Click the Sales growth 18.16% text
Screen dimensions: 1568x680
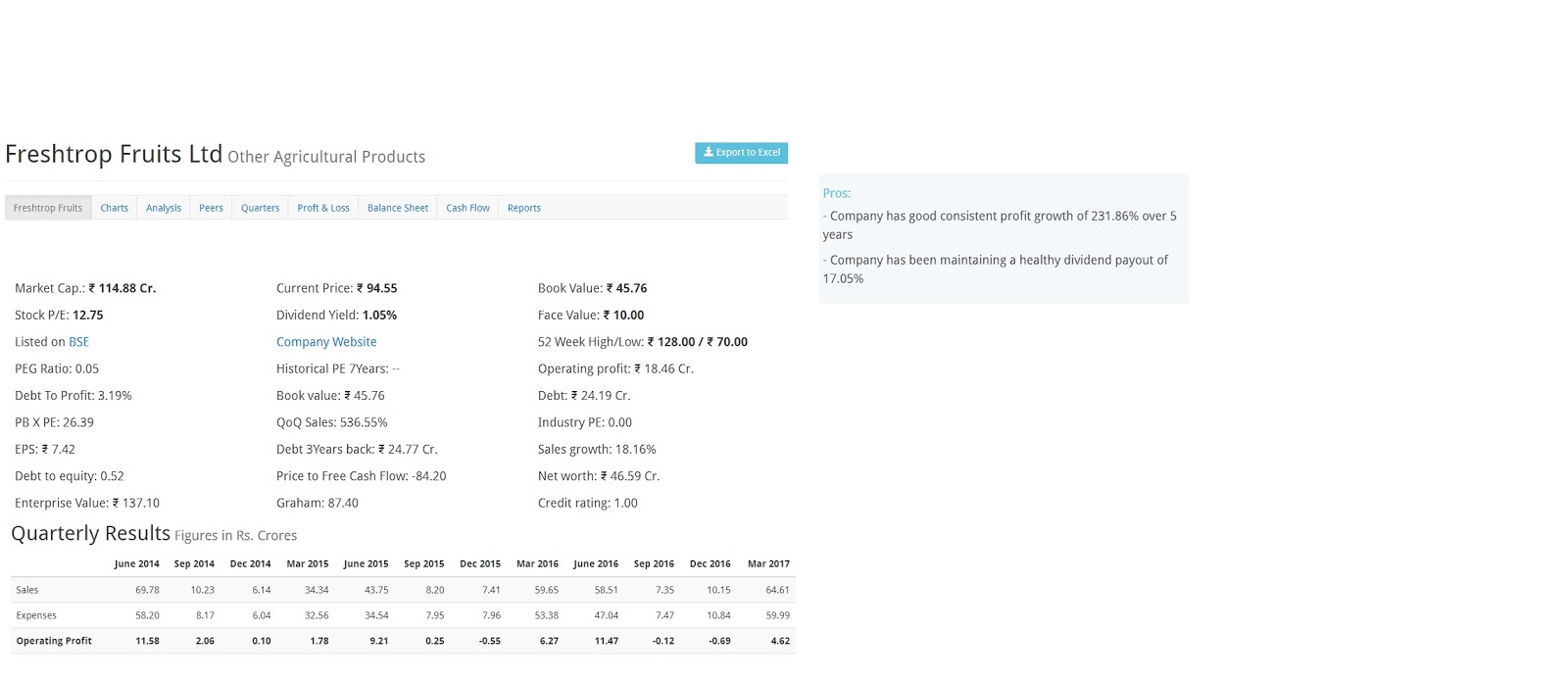coord(597,450)
